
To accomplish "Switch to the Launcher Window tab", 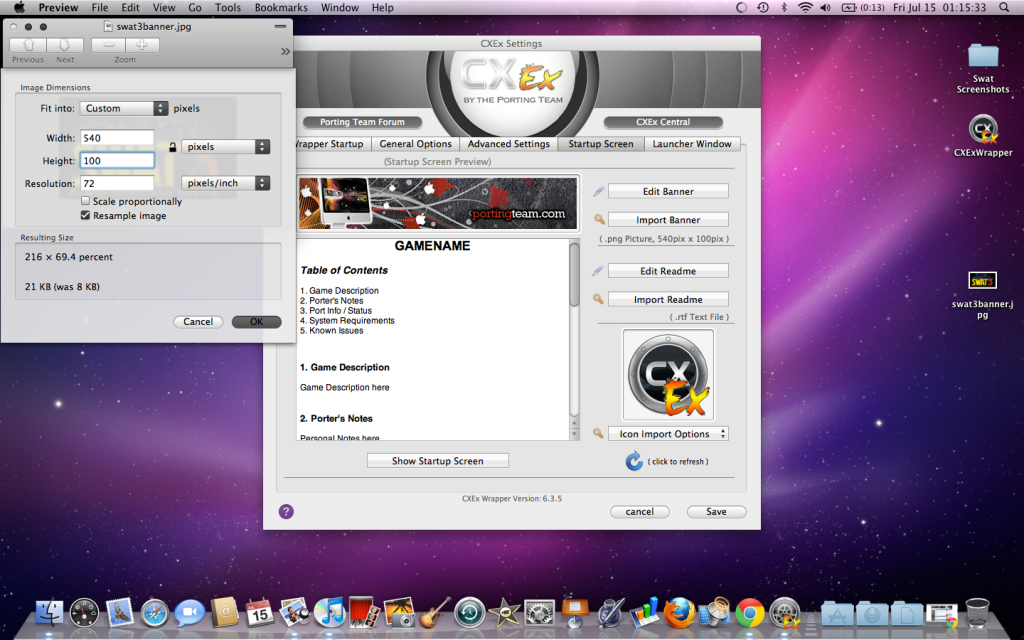I will pos(692,144).
